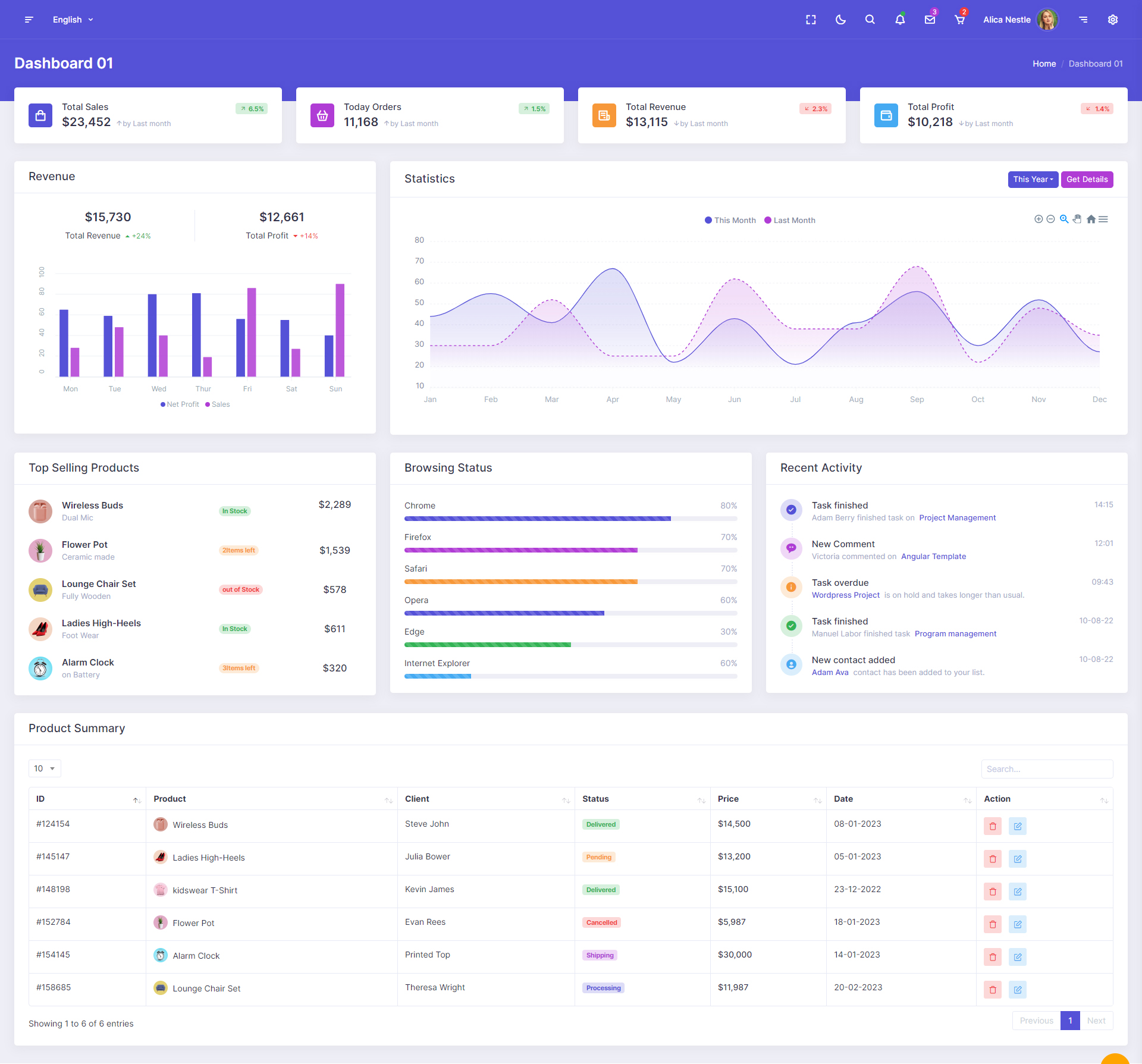Click the Product Summary search field
The width and height of the screenshot is (1142, 1064).
(x=1046, y=769)
